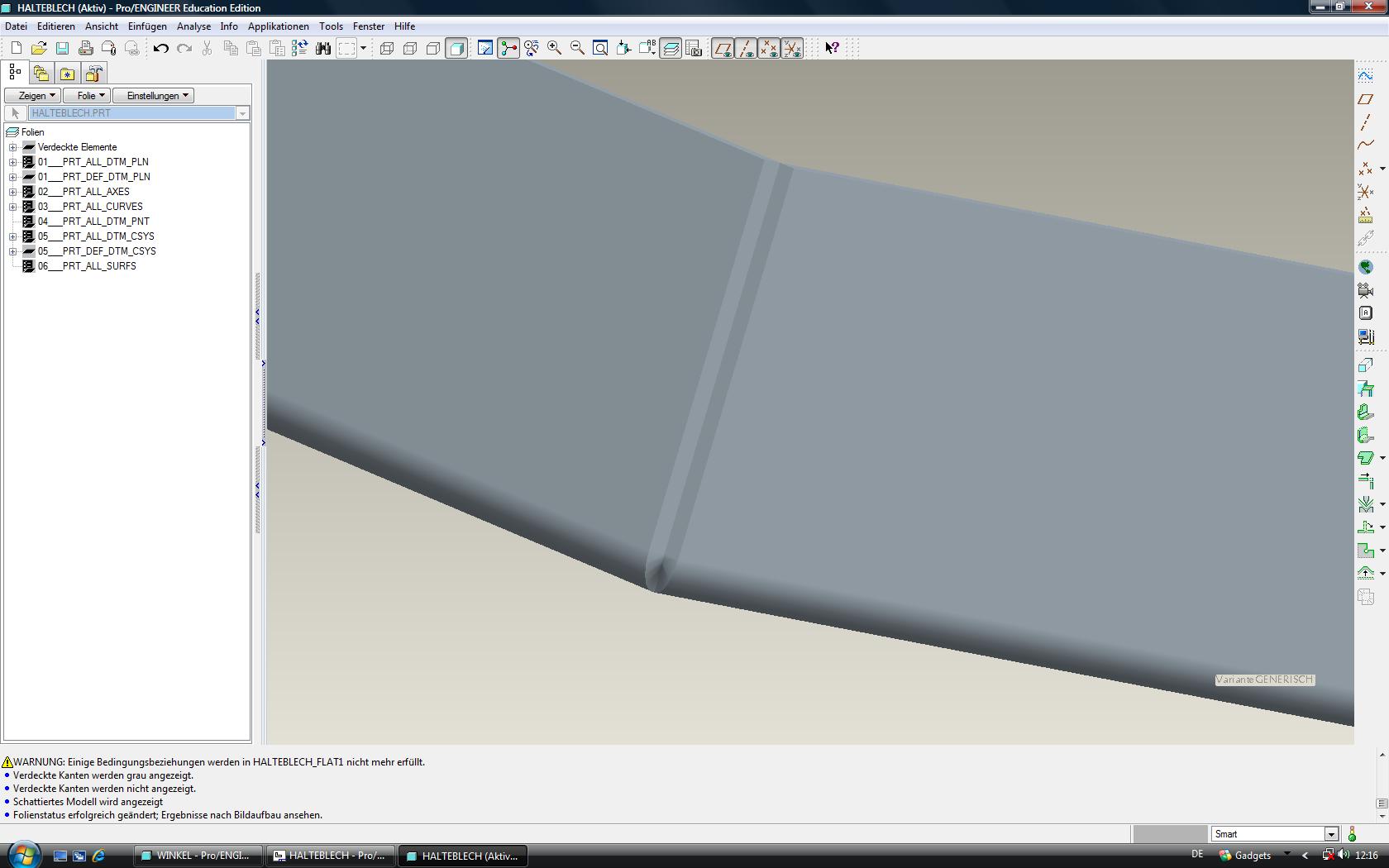Click the Einstellungen button
This screenshot has width=1389, height=868.
click(153, 96)
